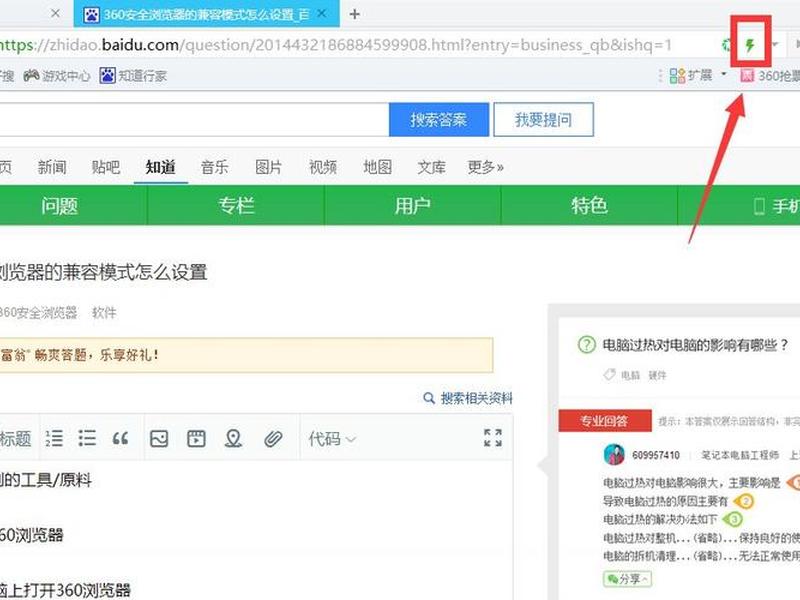The width and height of the screenshot is (800, 600).
Task: Insert map location in editor
Action: (233, 438)
